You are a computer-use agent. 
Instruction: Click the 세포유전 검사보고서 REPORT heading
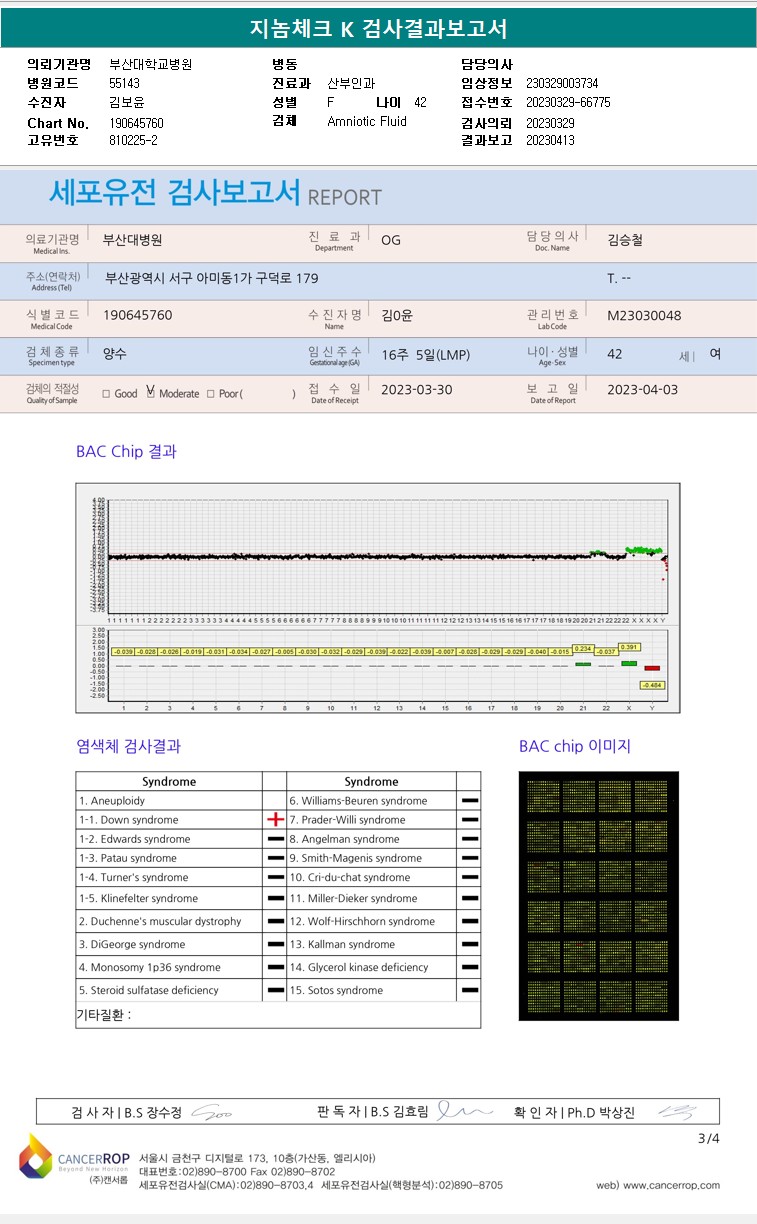coord(215,193)
